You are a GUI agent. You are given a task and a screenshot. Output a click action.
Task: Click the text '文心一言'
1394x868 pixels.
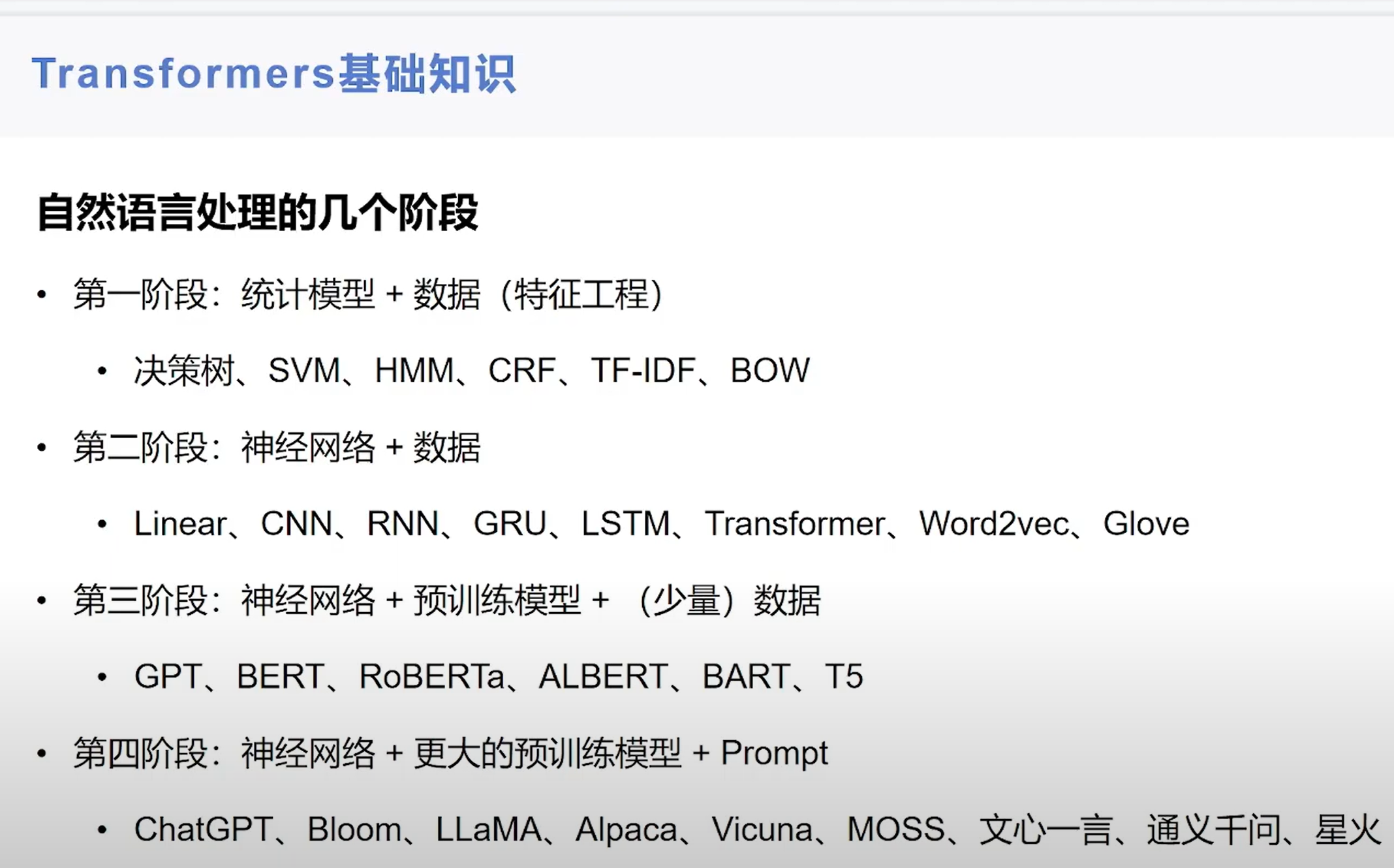click(x=1045, y=829)
